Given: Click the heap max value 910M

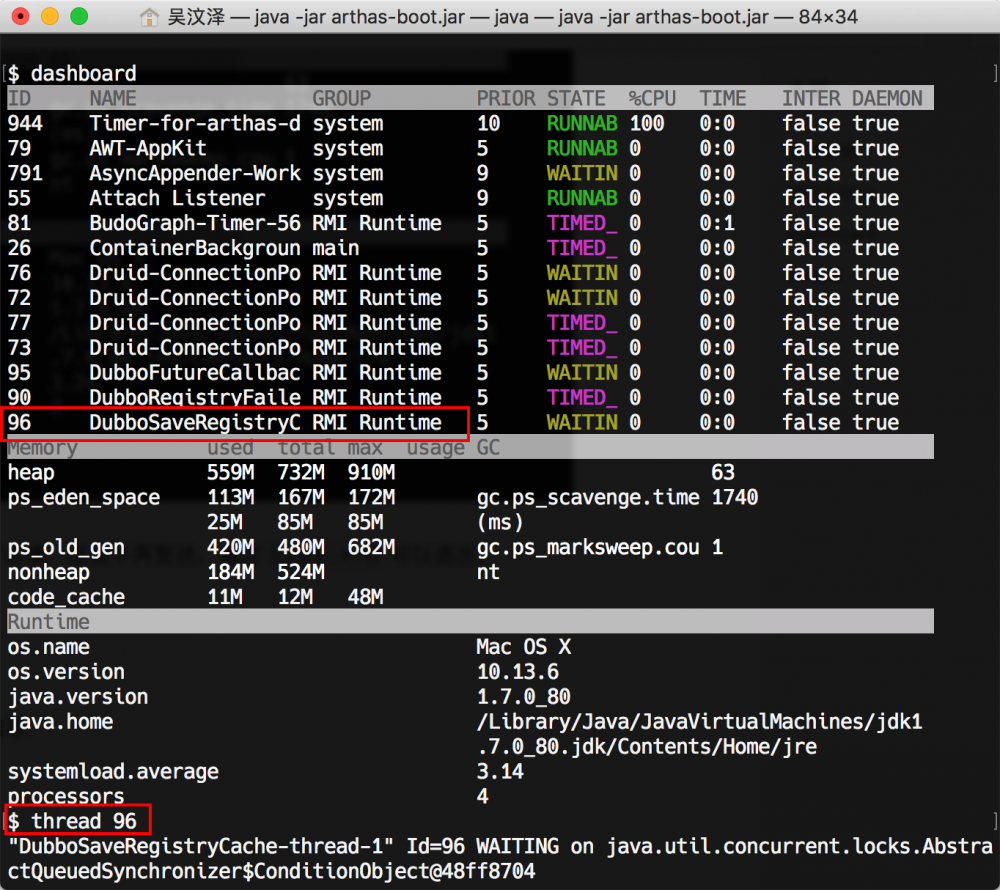Looking at the screenshot, I should point(371,472).
